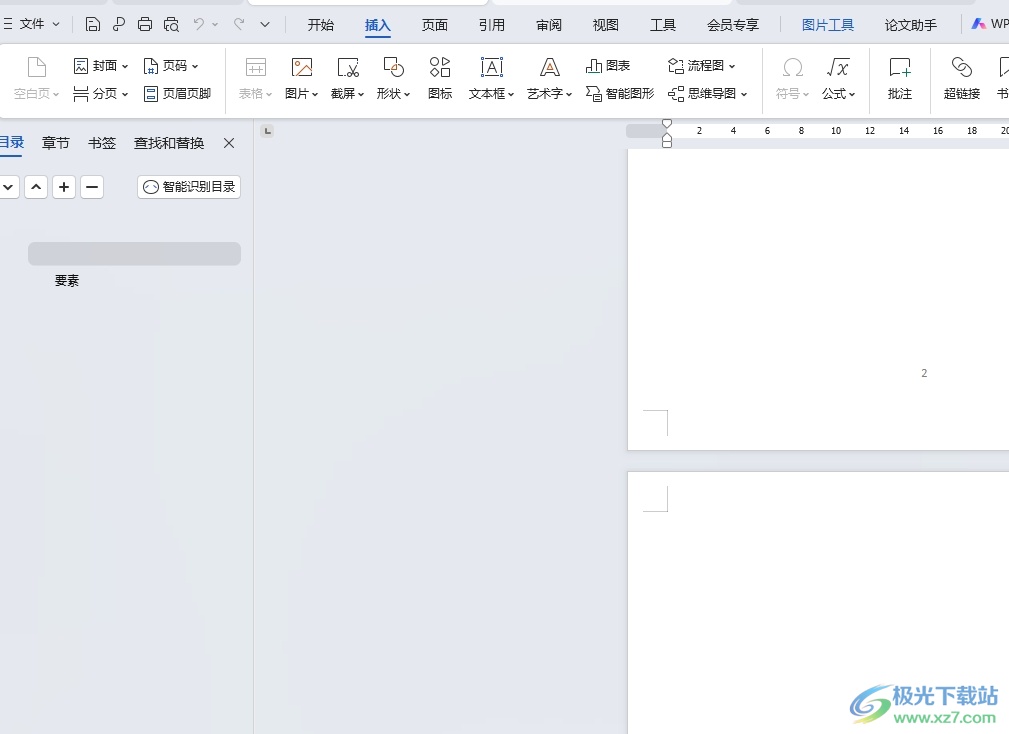The height and width of the screenshot is (734, 1009).
Task: Click the Save icon in quick toolbar
Action: point(93,24)
